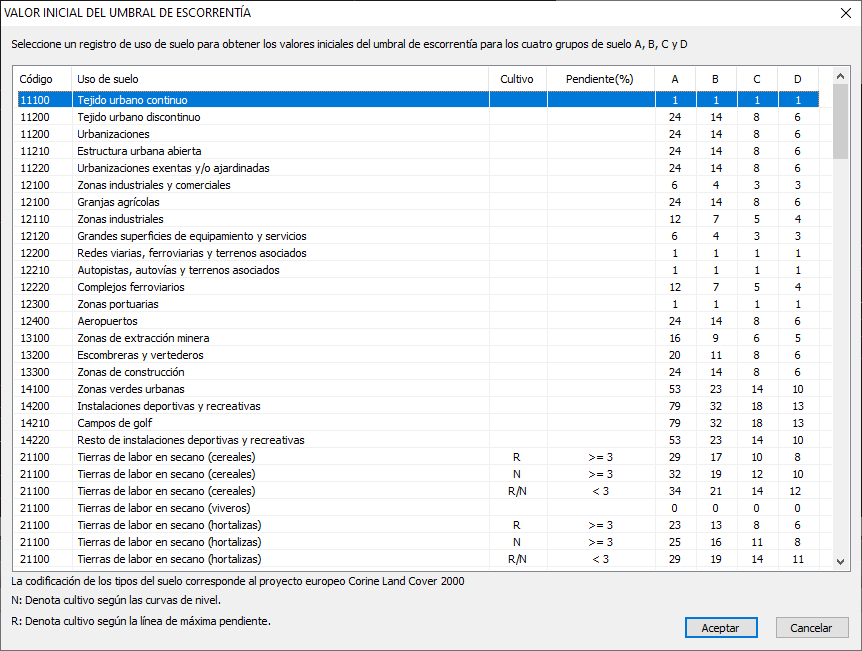This screenshot has width=862, height=651.
Task: Click the scrollbar up arrow
Action: pyautogui.click(x=840, y=76)
